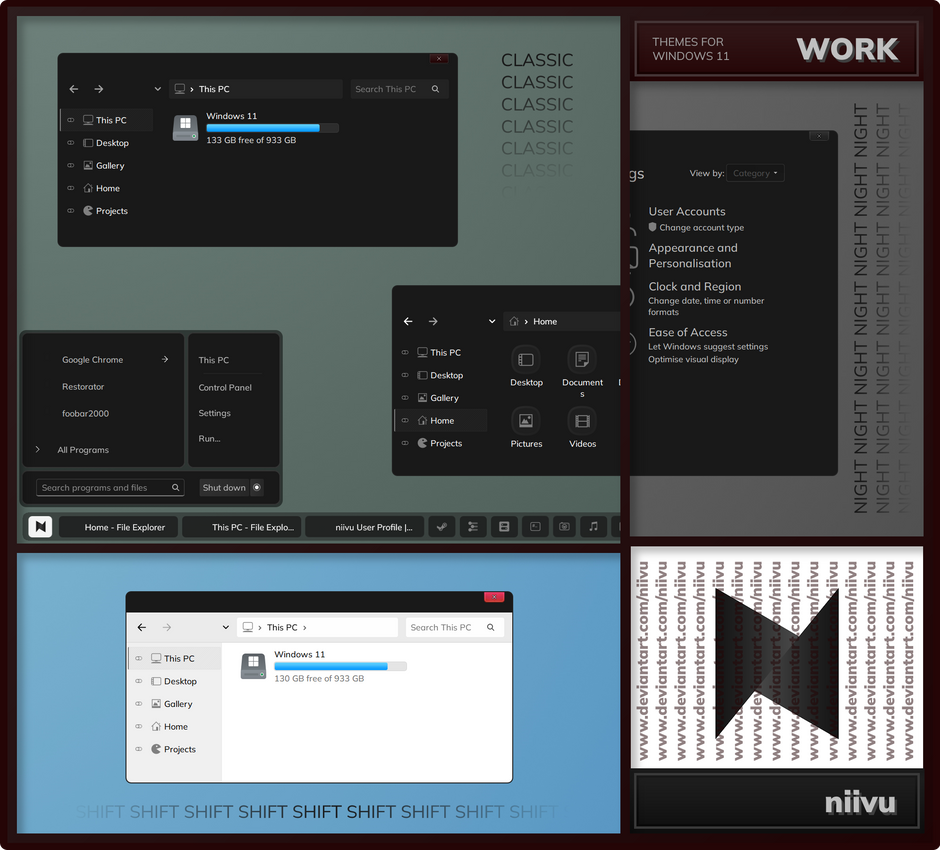
Task: Click Search This PC field in dark window
Action: (399, 89)
